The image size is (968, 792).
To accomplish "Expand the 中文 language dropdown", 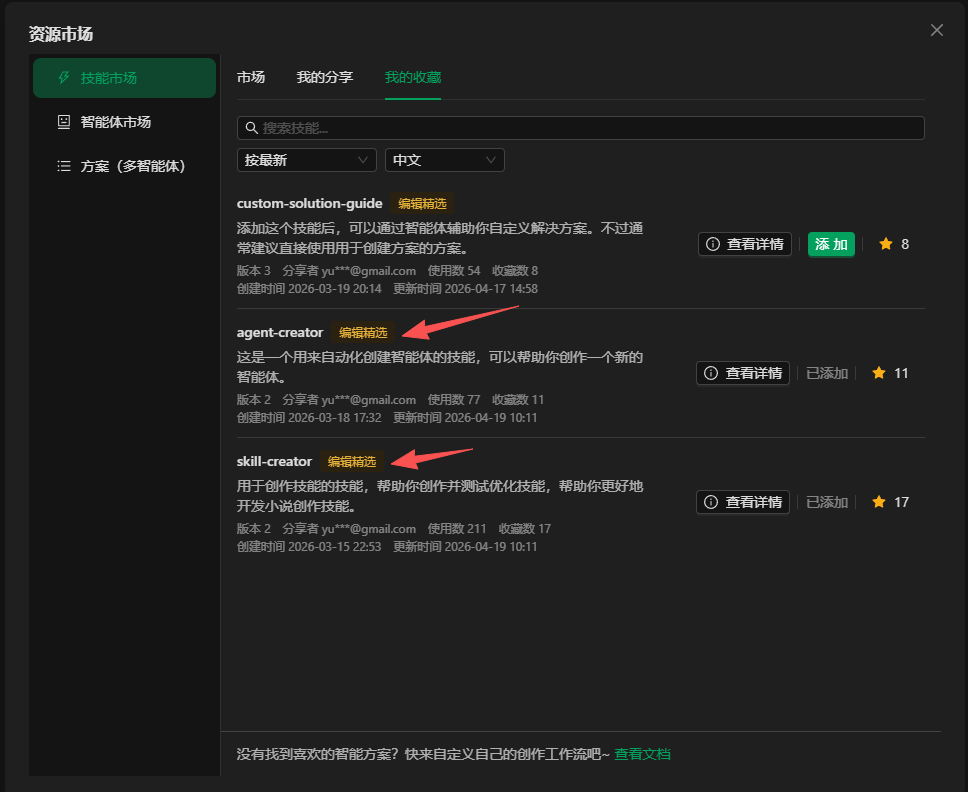I will [x=444, y=160].
